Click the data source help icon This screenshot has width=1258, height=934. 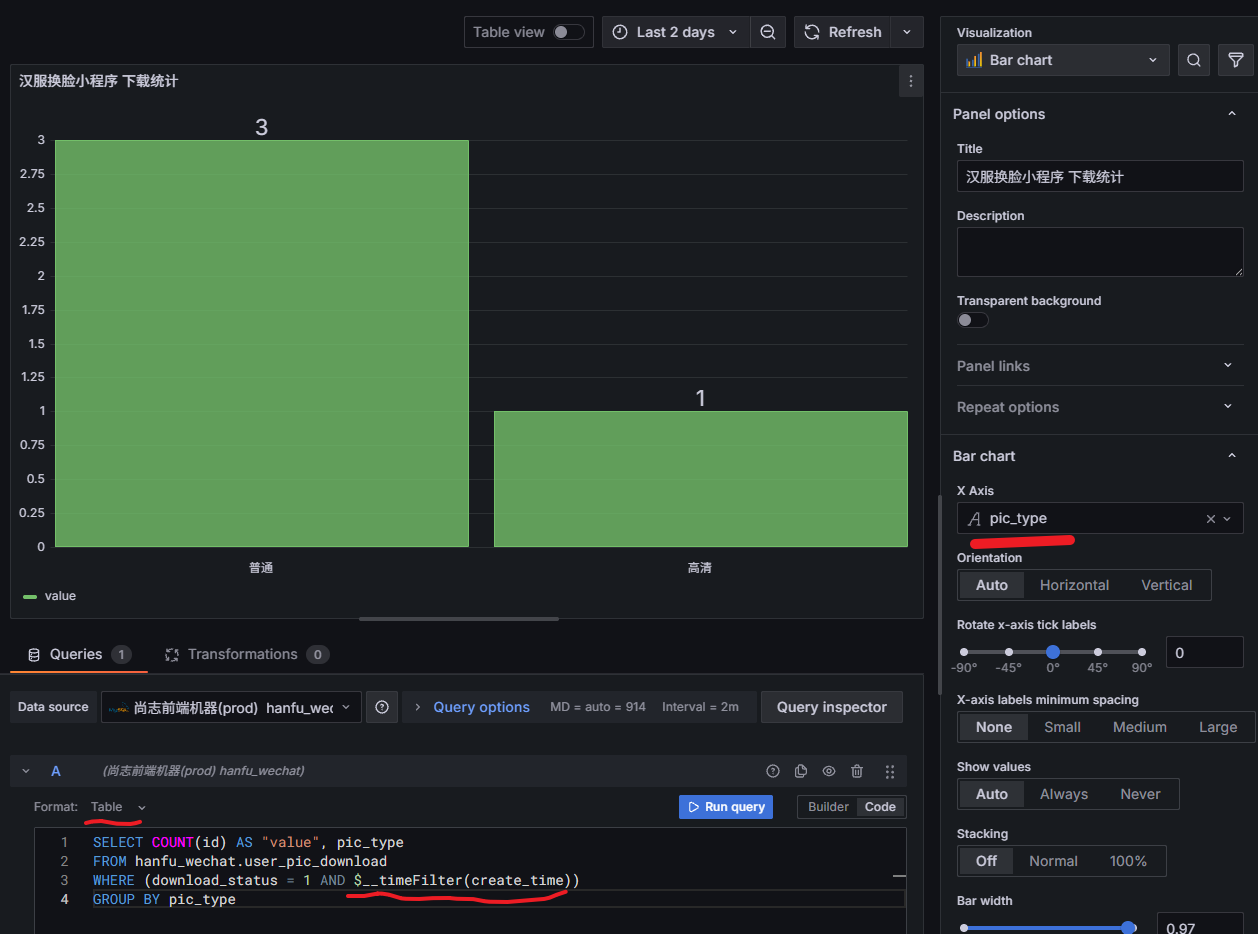(382, 707)
